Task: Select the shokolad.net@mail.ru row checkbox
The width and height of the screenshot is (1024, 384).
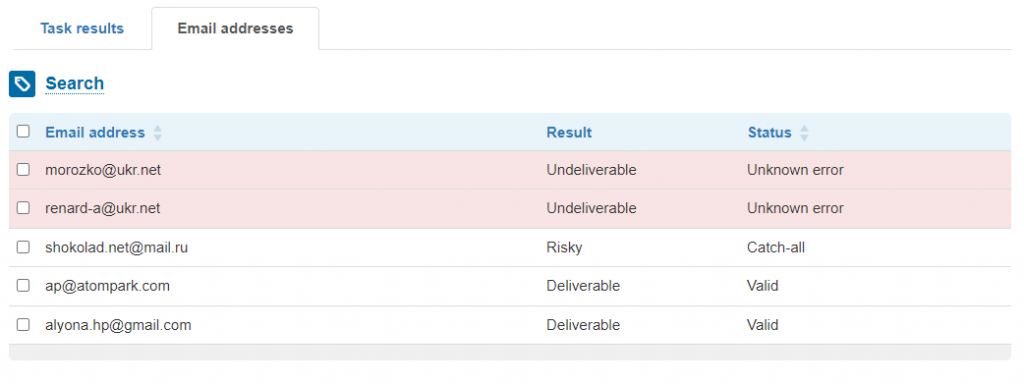Action: [x=24, y=248]
